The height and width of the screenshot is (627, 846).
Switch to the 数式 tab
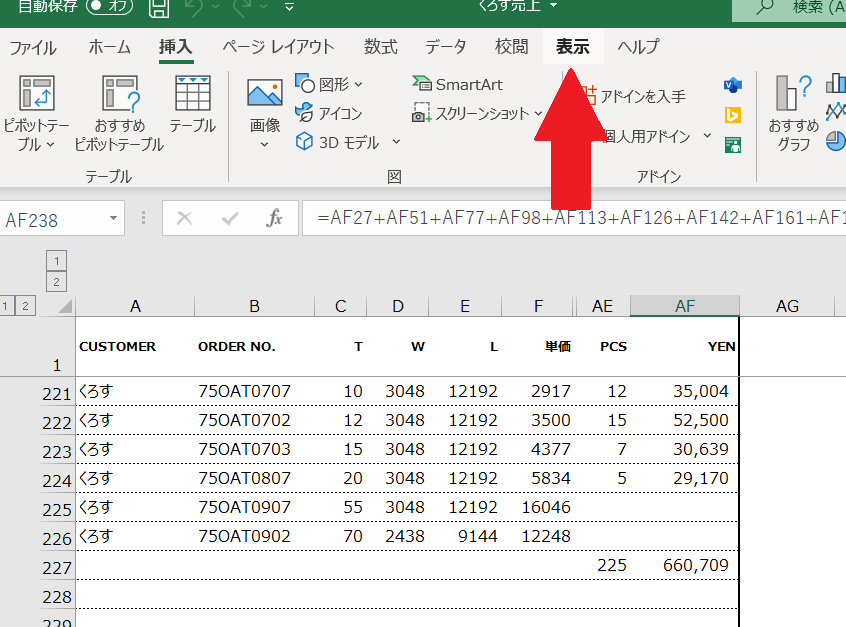[380, 47]
